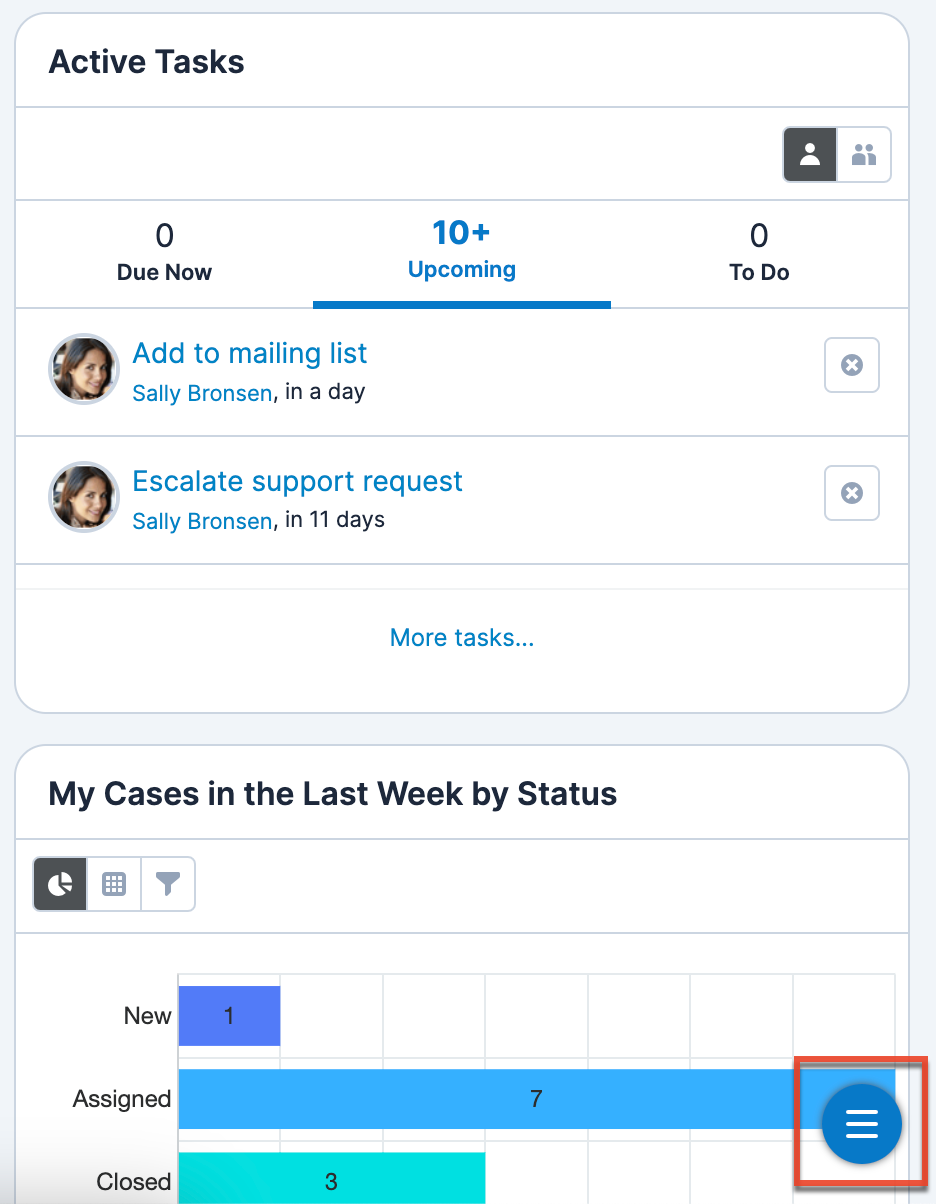This screenshot has width=936, height=1204.
Task: Open the Add to mailing list task
Action: [250, 353]
